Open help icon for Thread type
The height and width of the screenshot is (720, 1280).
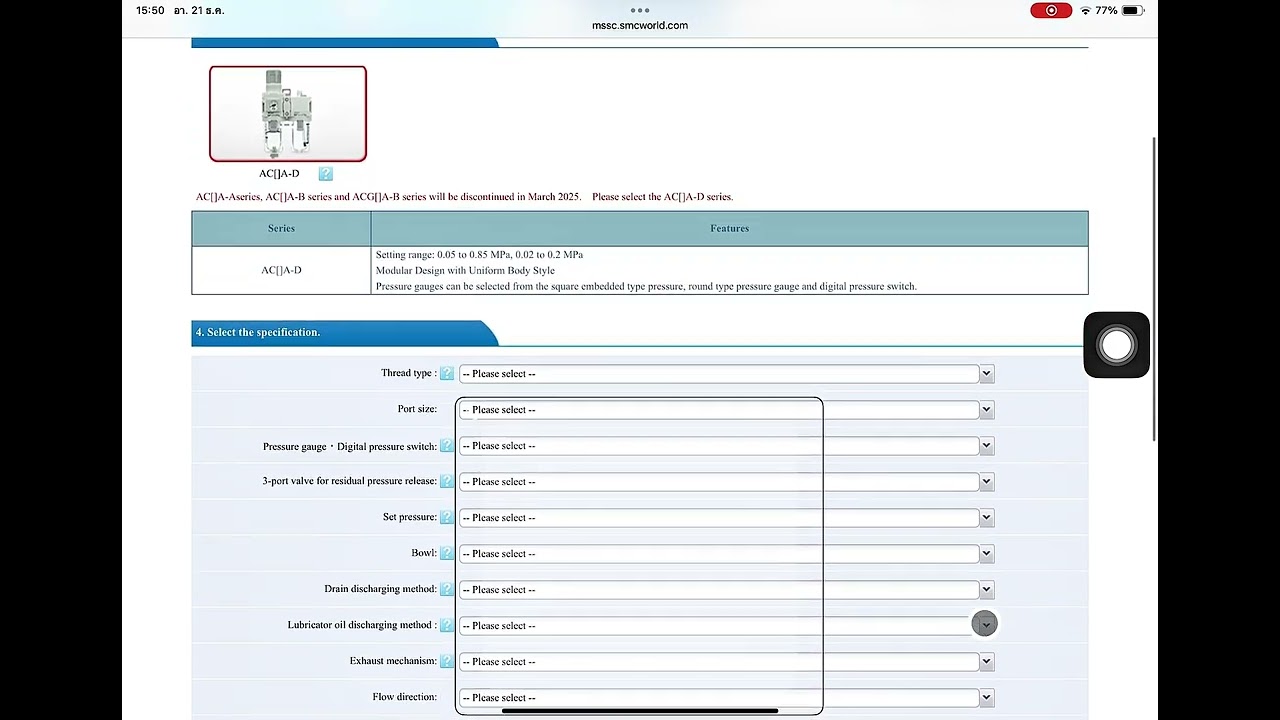click(x=447, y=373)
